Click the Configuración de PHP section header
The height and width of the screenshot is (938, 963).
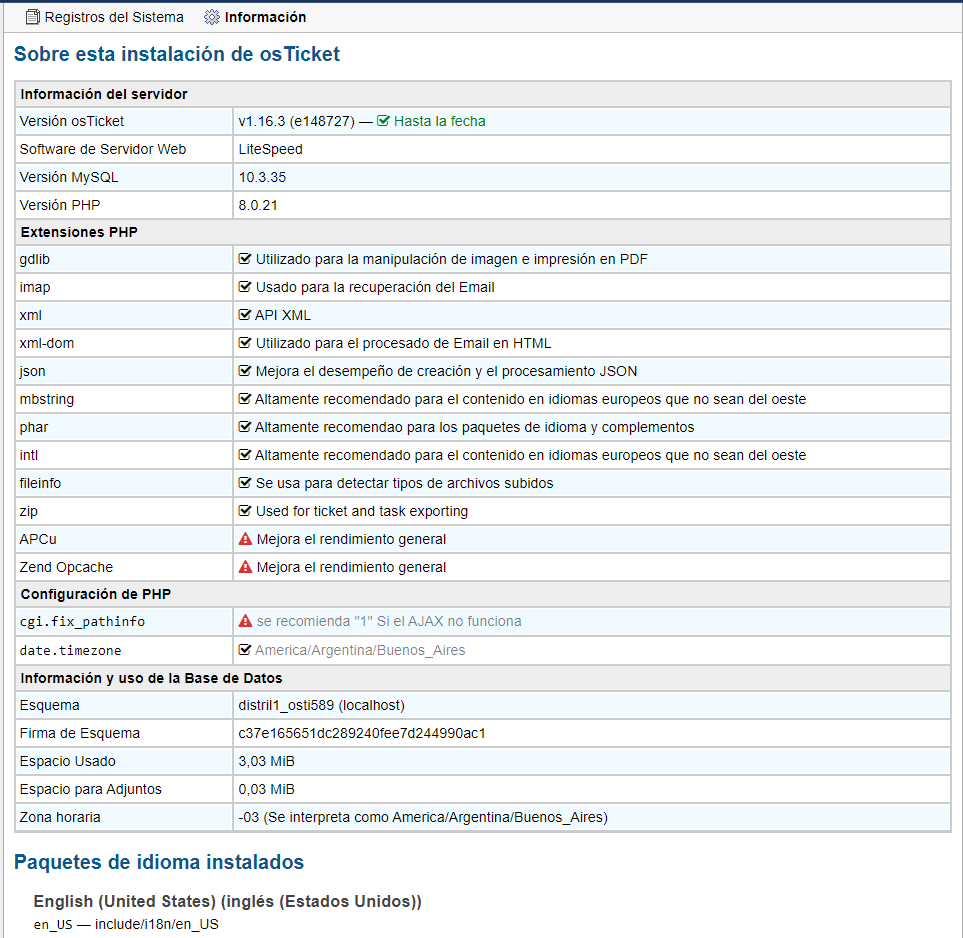point(96,594)
